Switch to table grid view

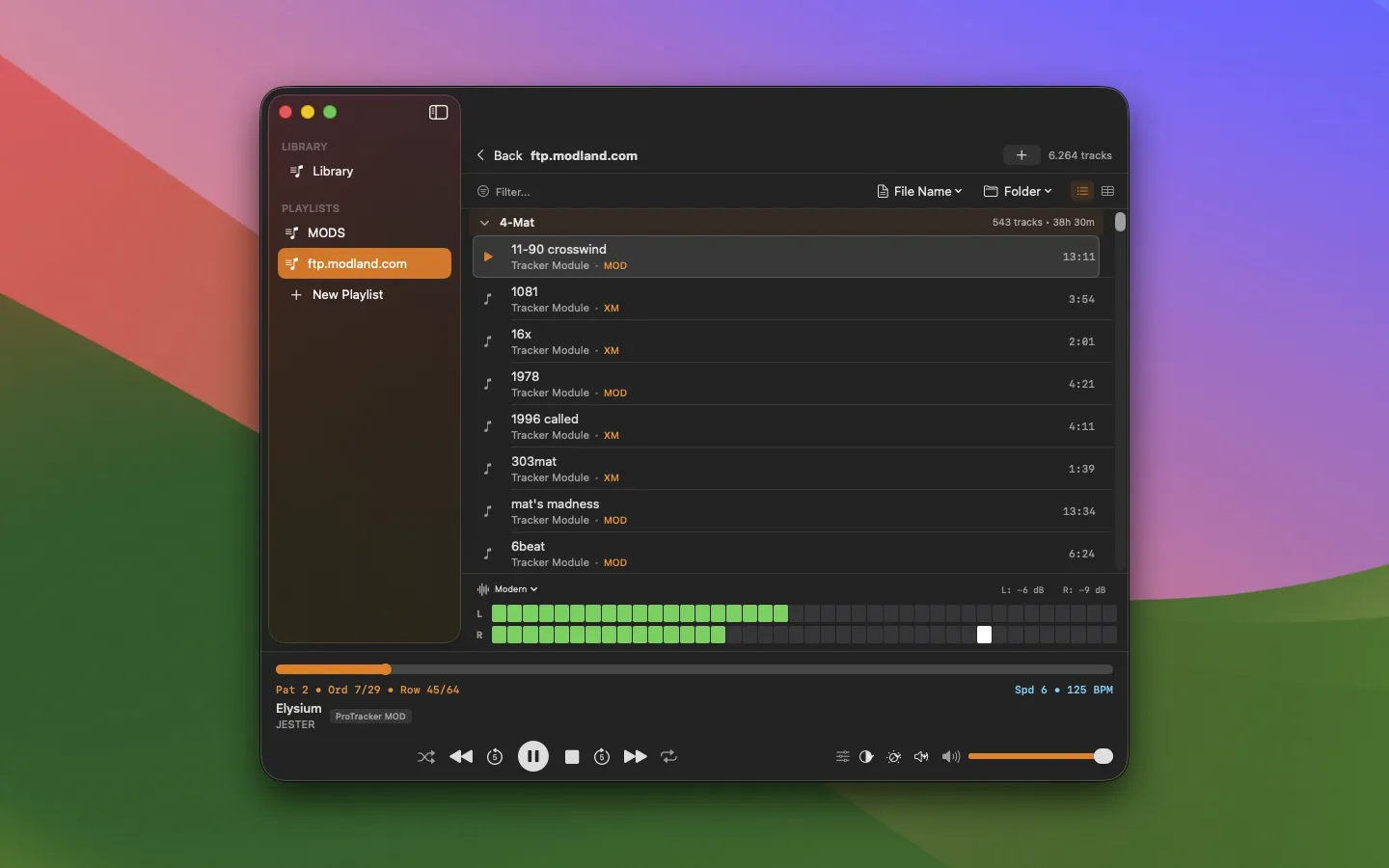pyautogui.click(x=1108, y=192)
